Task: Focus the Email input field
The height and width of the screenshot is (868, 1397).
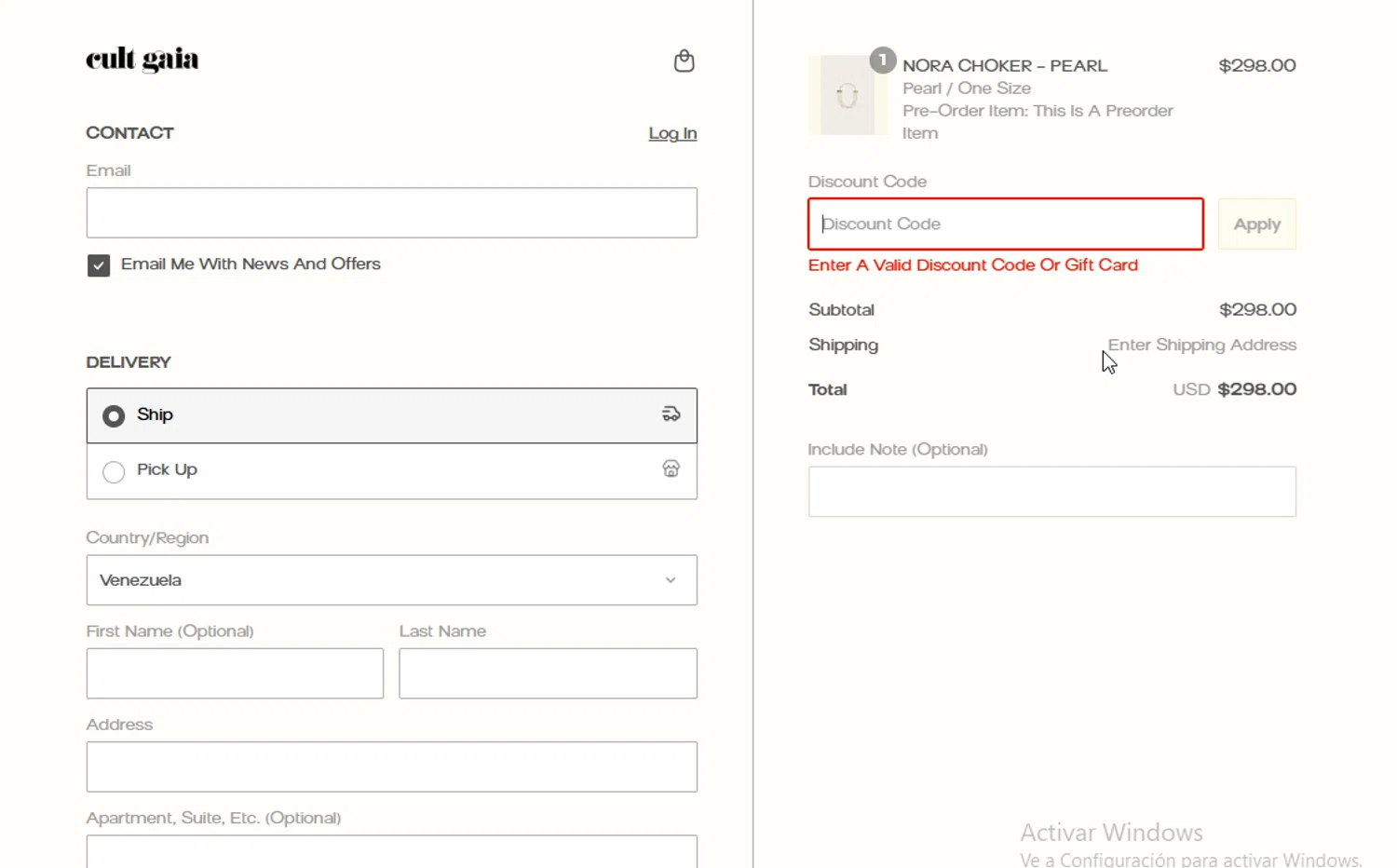Action: point(391,212)
